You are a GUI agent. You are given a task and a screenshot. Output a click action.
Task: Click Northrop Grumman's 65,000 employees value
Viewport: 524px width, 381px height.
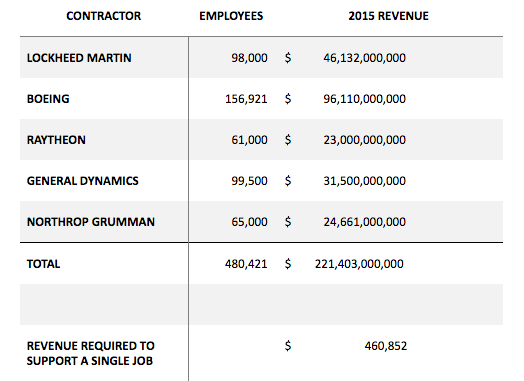pos(249,222)
